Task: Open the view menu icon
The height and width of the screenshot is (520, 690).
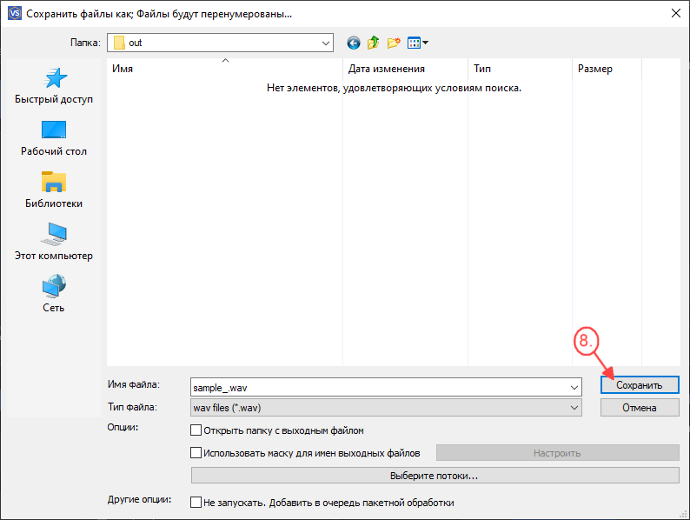Action: (x=418, y=43)
